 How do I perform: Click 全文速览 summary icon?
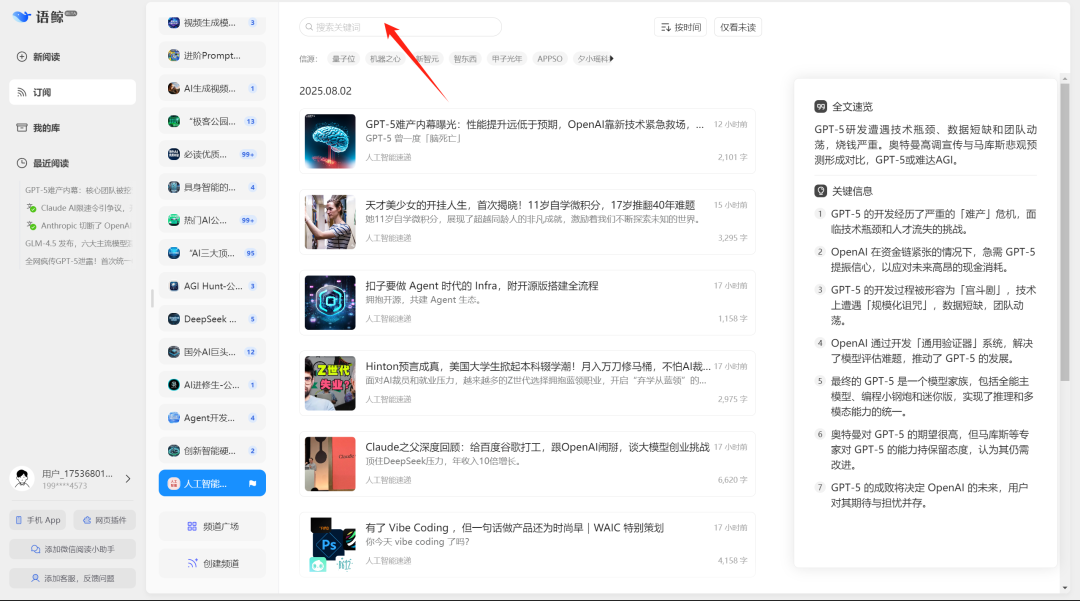(820, 107)
